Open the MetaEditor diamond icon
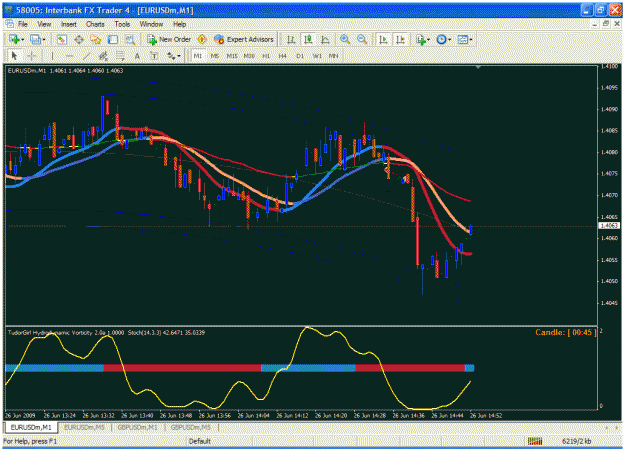This screenshot has width=625, height=449. tap(202, 39)
